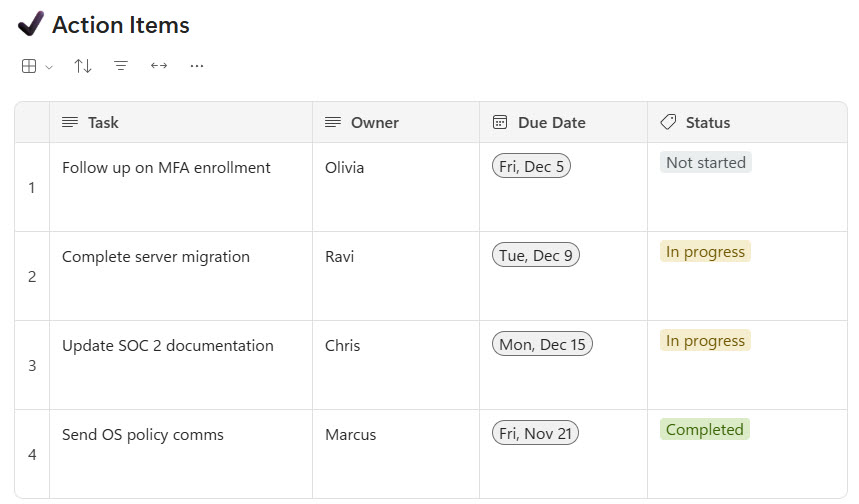This screenshot has width=859, height=504.
Task: Open the Completed status selector
Action: (x=704, y=430)
